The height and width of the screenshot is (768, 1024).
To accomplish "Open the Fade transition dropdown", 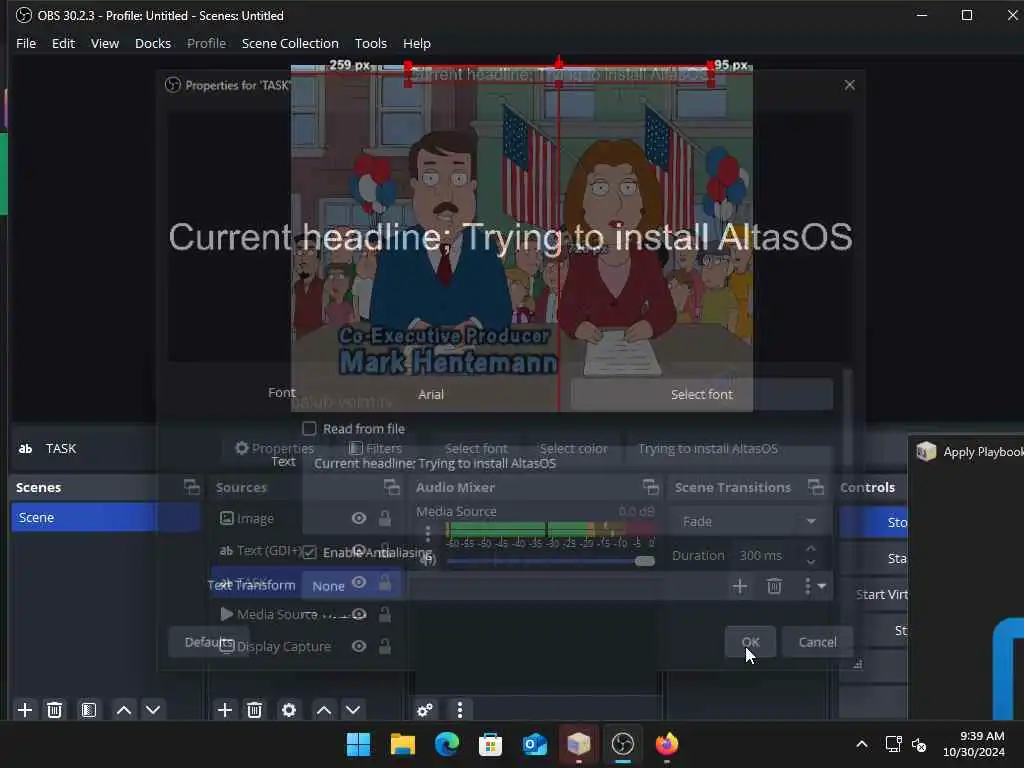I will pyautogui.click(x=750, y=521).
